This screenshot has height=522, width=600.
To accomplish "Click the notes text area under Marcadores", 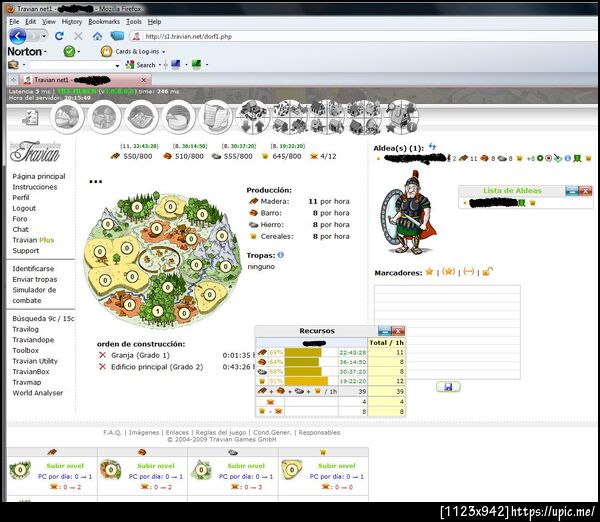I will pyautogui.click(x=447, y=332).
